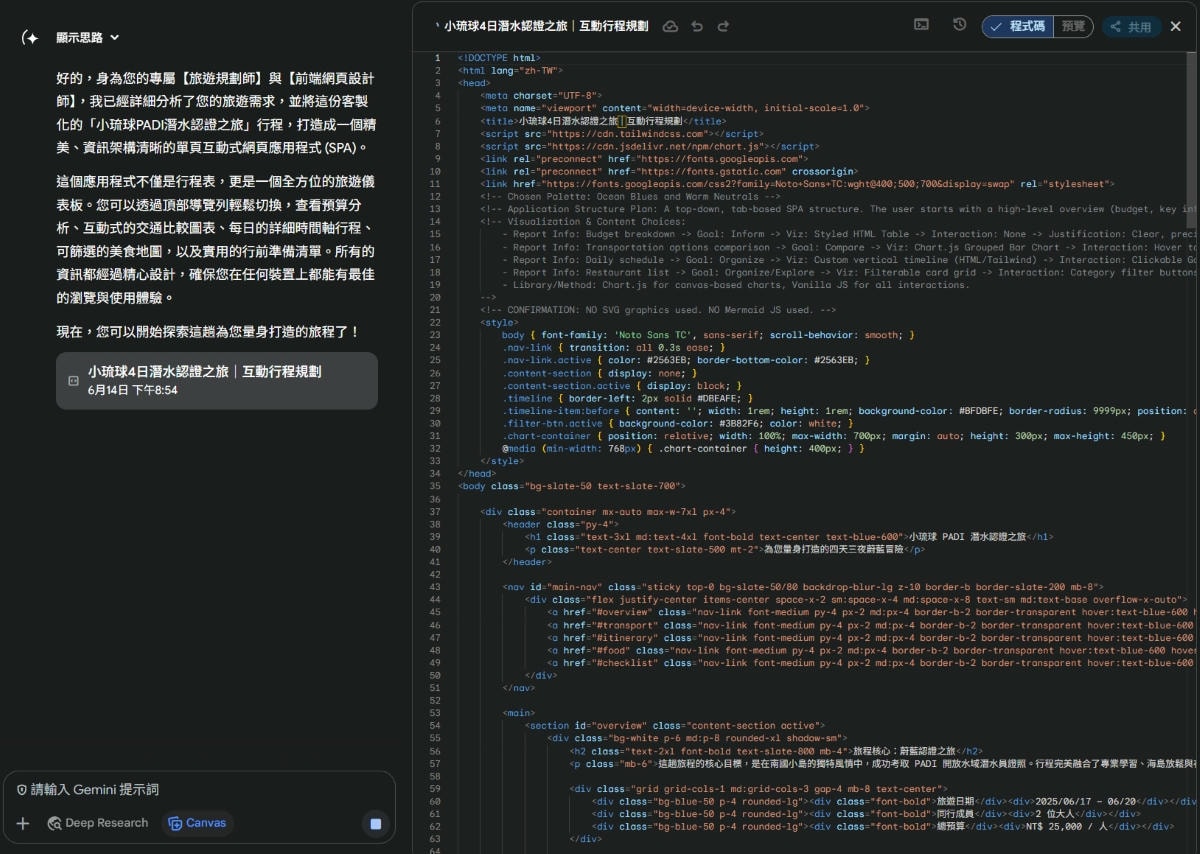Screen dimensions: 1200x854
Task: Click the Gemini sparkle icon
Action: (30, 37)
